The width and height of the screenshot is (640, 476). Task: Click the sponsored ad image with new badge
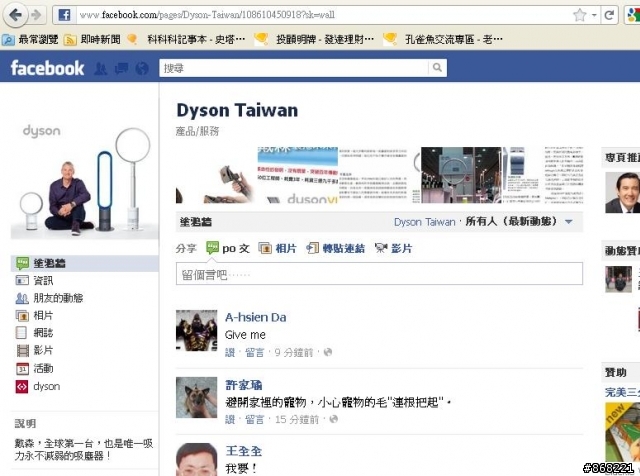coord(622,433)
